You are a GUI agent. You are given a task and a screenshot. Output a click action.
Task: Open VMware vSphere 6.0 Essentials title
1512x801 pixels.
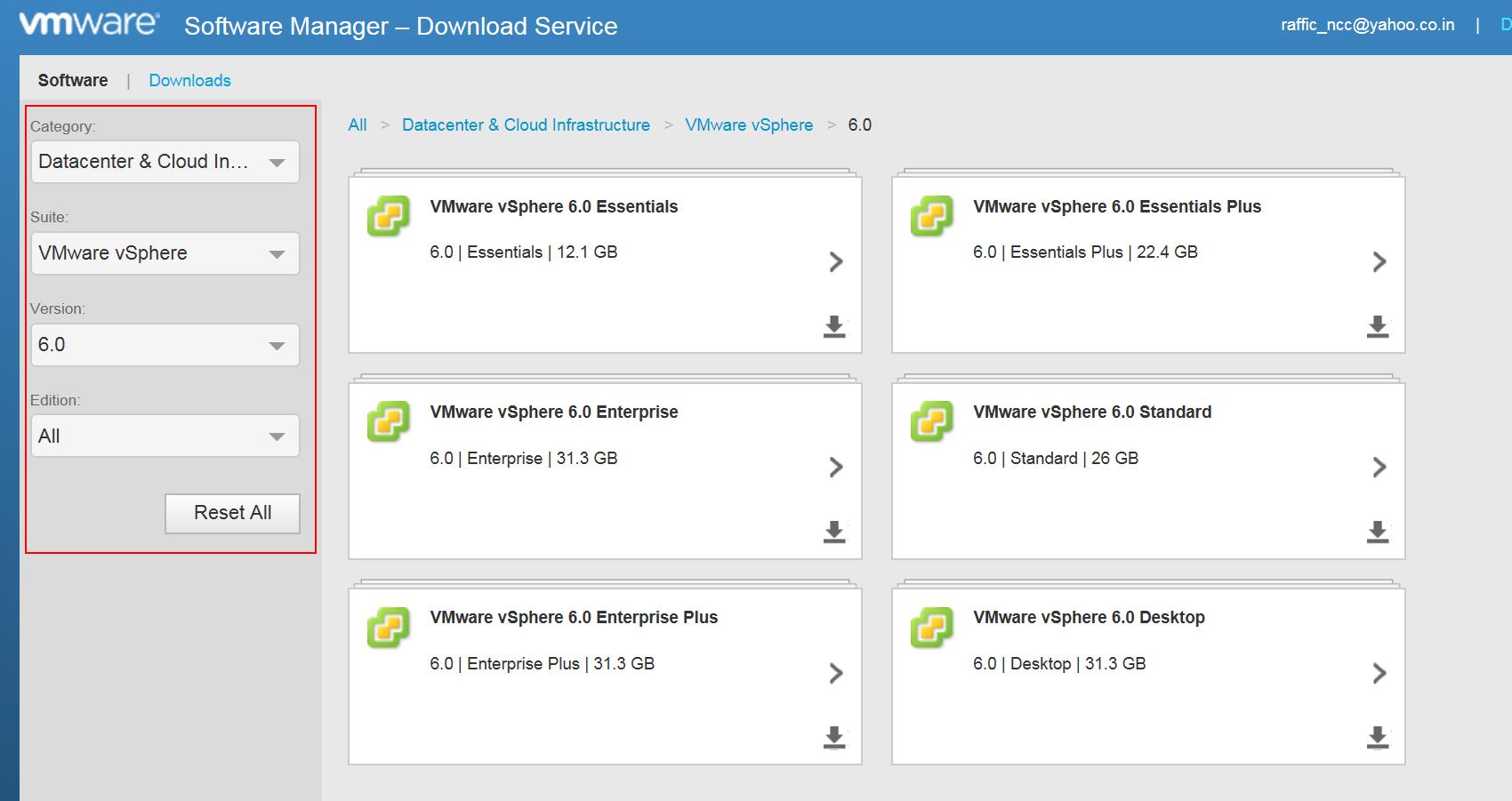click(554, 206)
